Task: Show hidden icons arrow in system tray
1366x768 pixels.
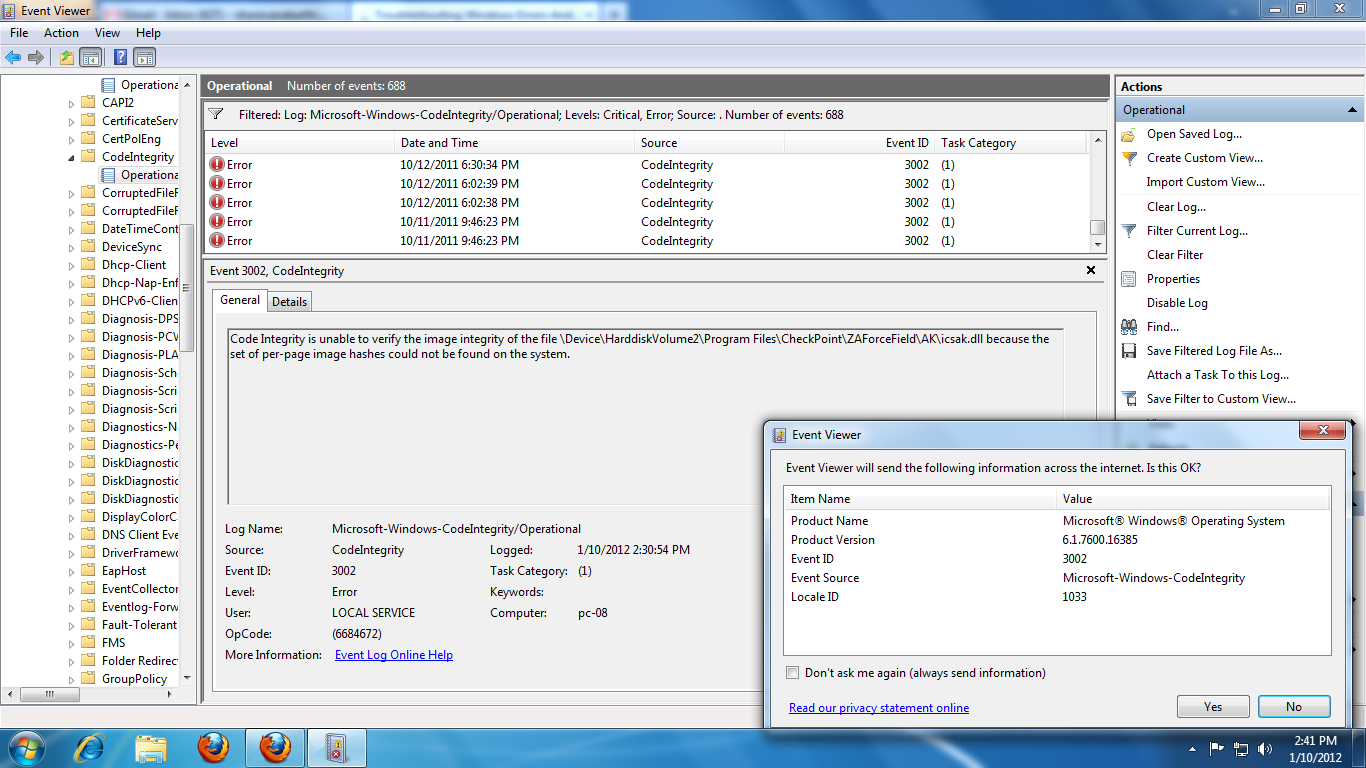Action: click(1192, 748)
